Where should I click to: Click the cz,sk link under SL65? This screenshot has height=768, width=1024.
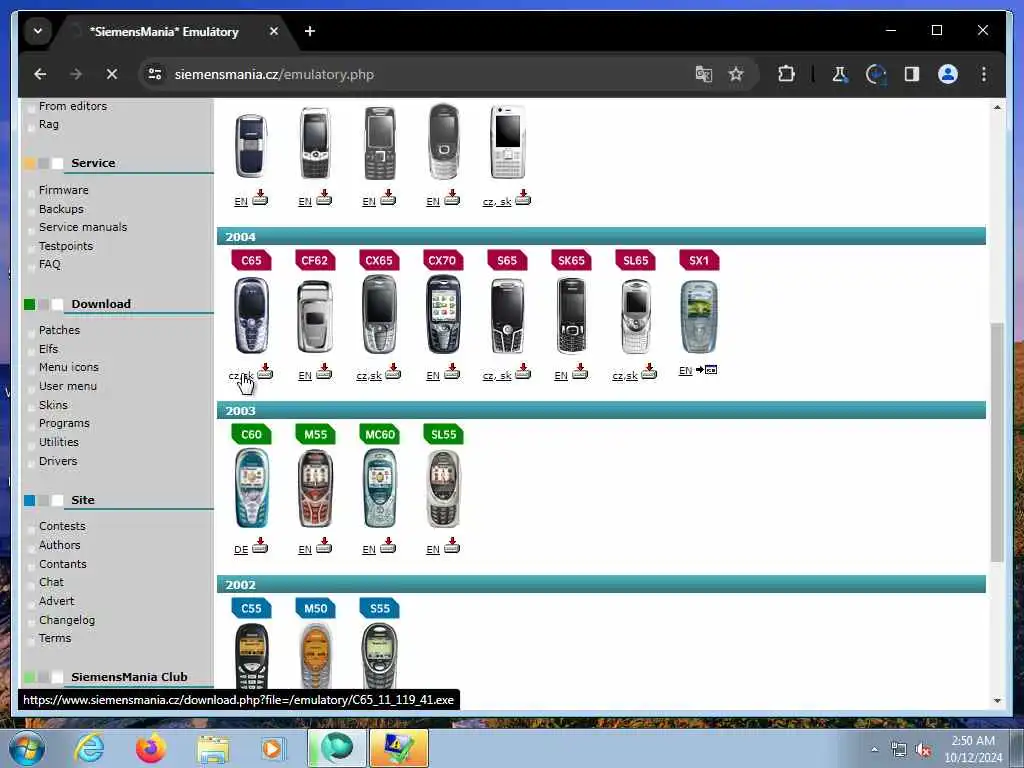point(625,376)
